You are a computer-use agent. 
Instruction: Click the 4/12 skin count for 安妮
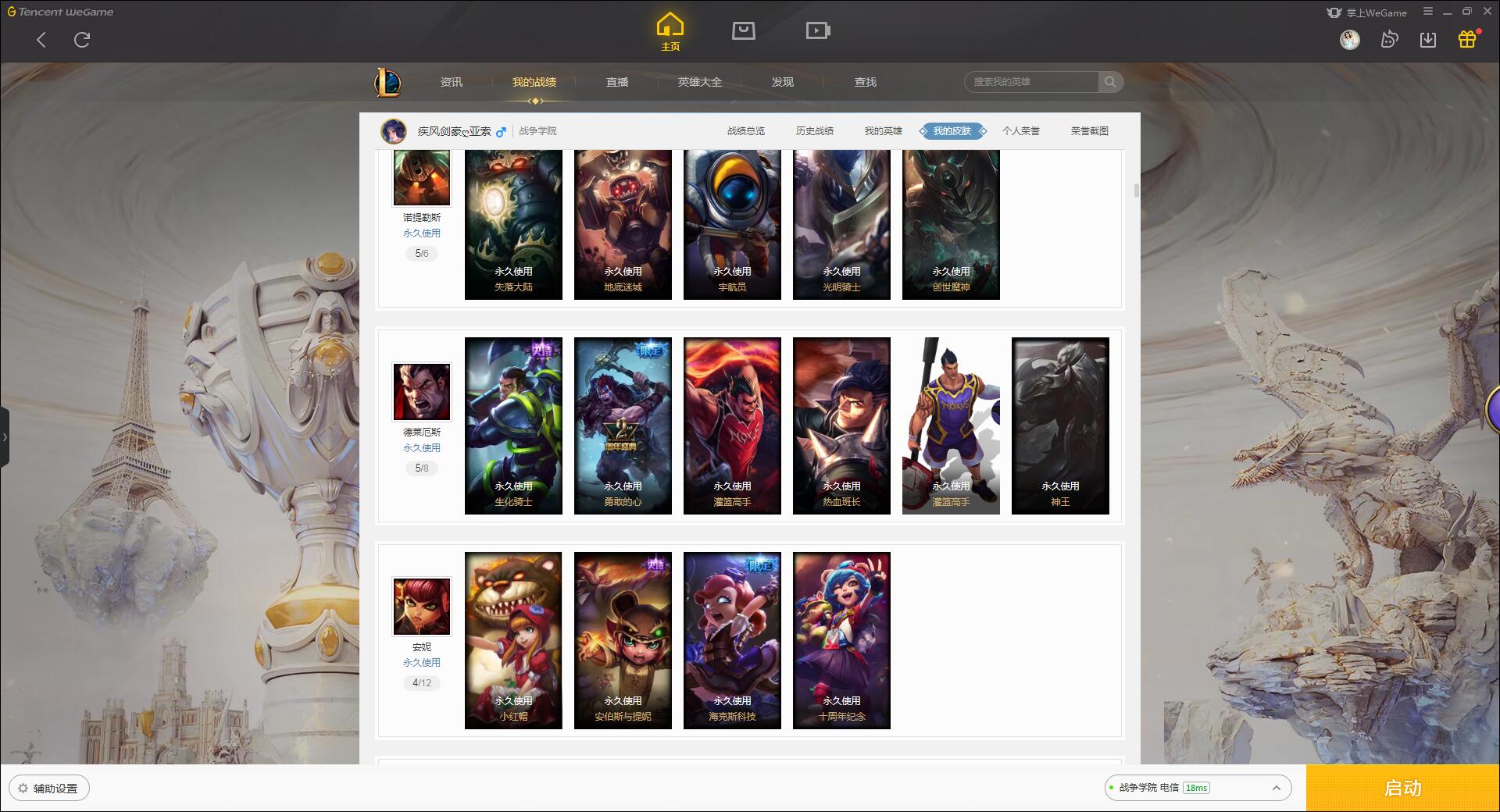[422, 683]
